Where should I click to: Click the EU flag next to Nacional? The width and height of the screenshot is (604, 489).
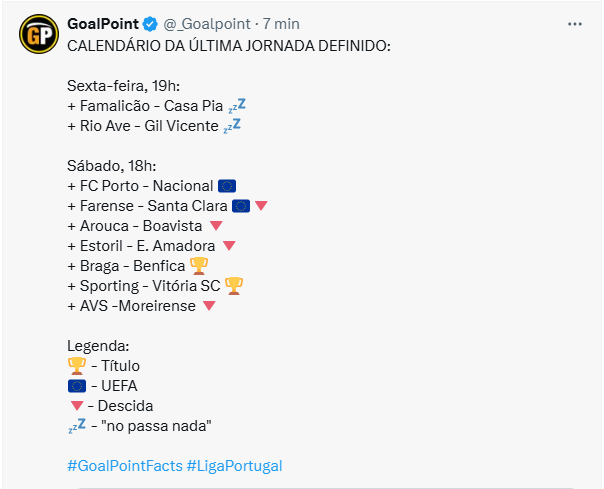(226, 186)
